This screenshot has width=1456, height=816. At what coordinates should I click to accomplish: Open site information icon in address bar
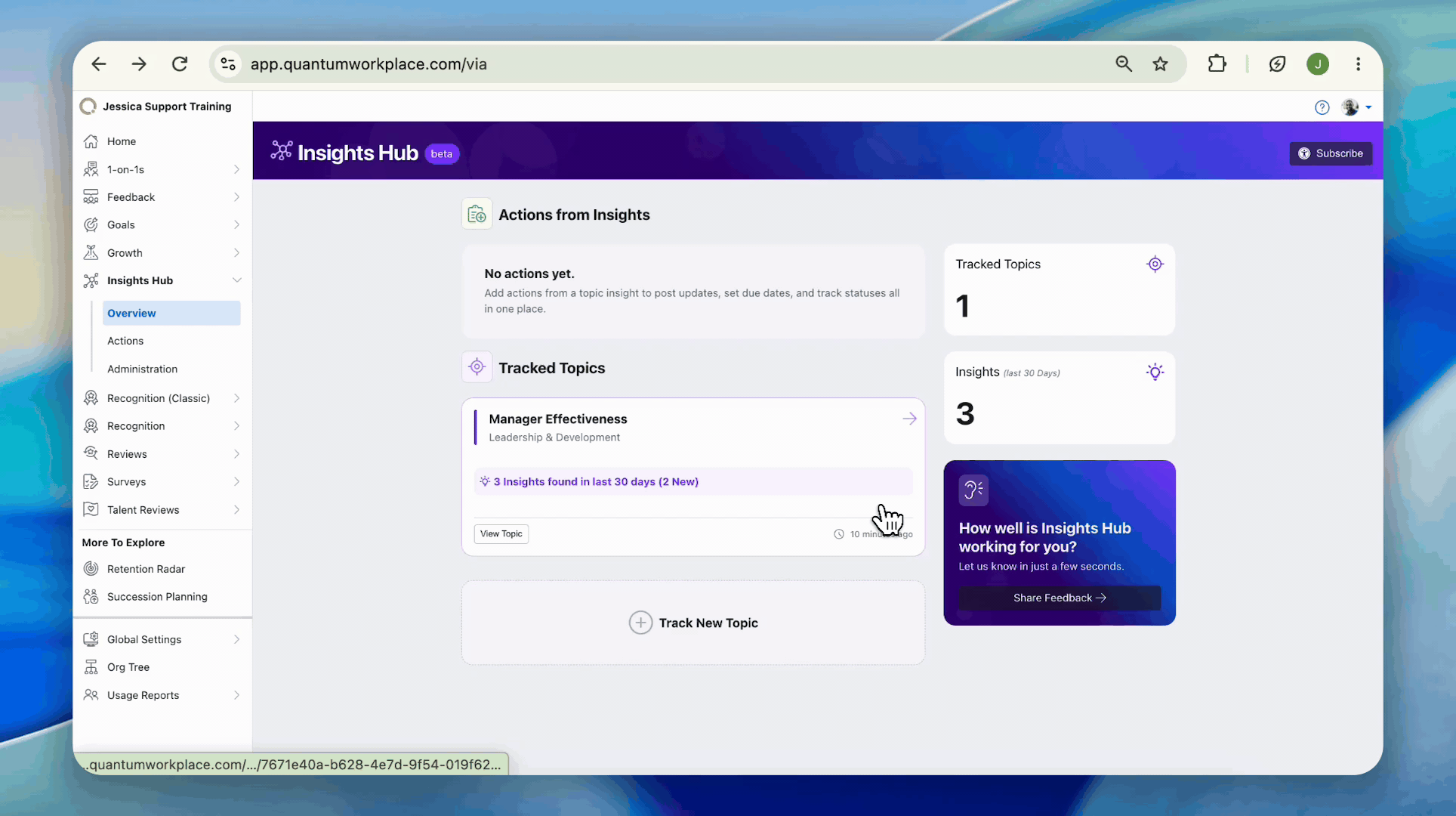[x=228, y=64]
